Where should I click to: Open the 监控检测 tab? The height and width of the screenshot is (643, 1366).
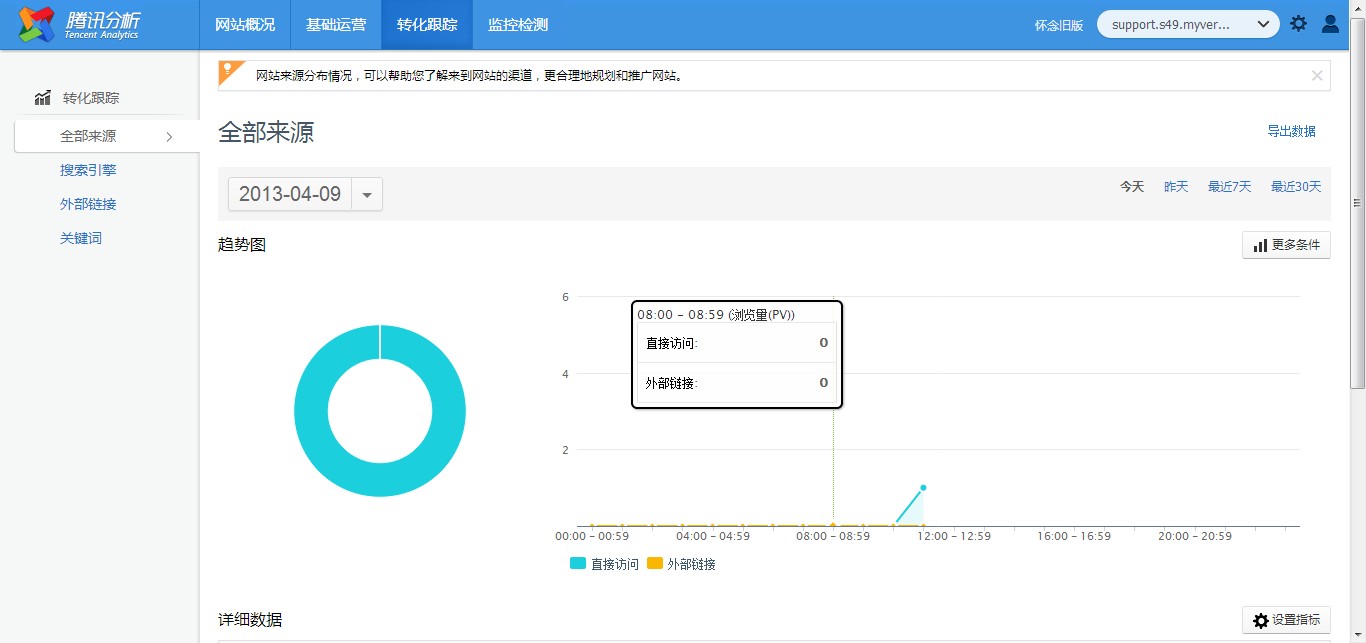pyautogui.click(x=517, y=25)
